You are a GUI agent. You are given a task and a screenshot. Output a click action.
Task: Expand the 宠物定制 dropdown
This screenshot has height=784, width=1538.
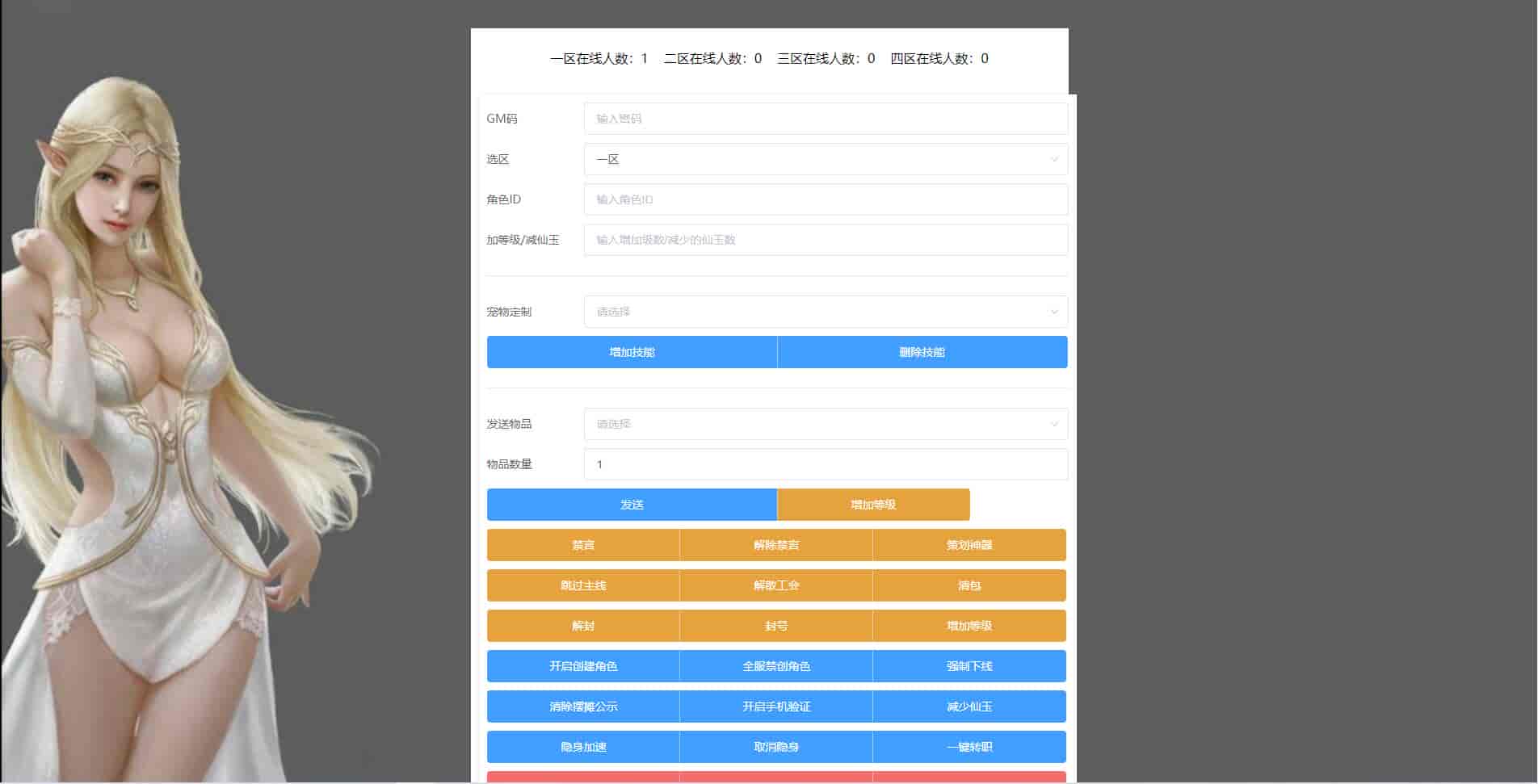pos(826,312)
